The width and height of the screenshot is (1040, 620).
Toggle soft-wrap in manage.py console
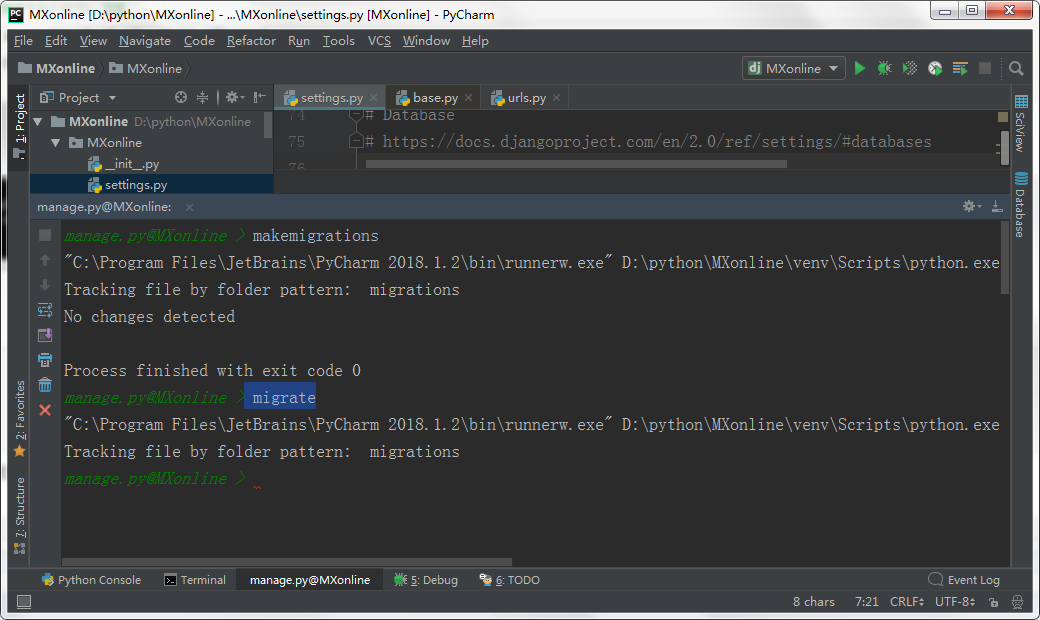click(x=45, y=310)
